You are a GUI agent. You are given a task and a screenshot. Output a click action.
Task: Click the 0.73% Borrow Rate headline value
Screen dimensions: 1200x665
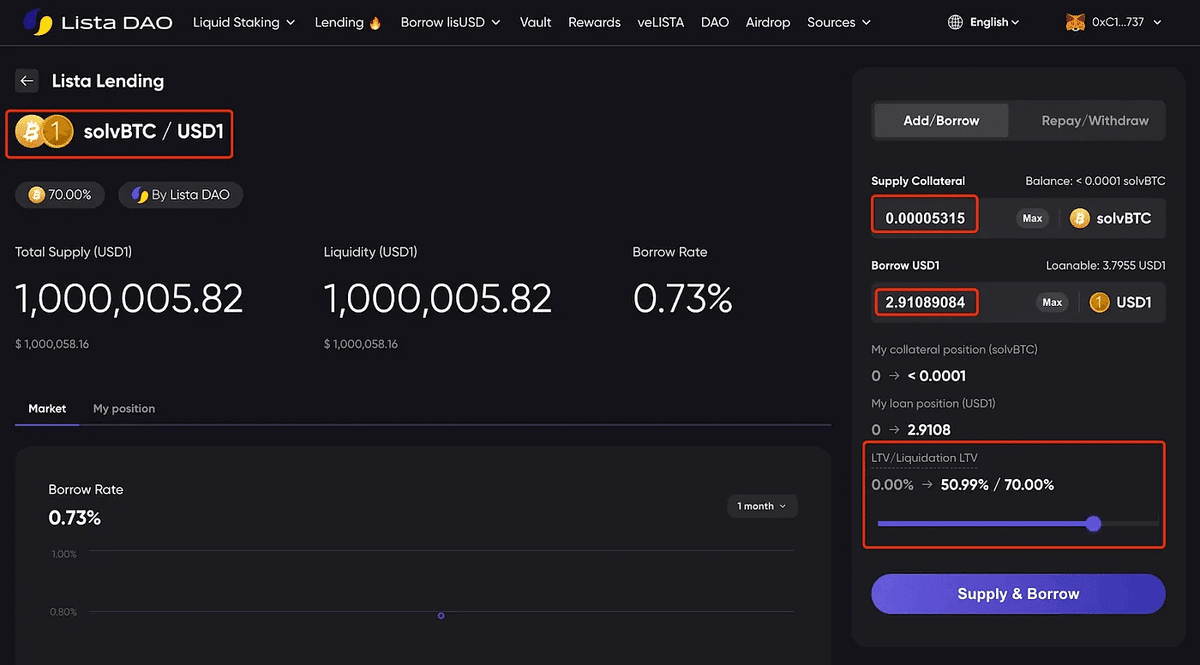click(x=683, y=298)
